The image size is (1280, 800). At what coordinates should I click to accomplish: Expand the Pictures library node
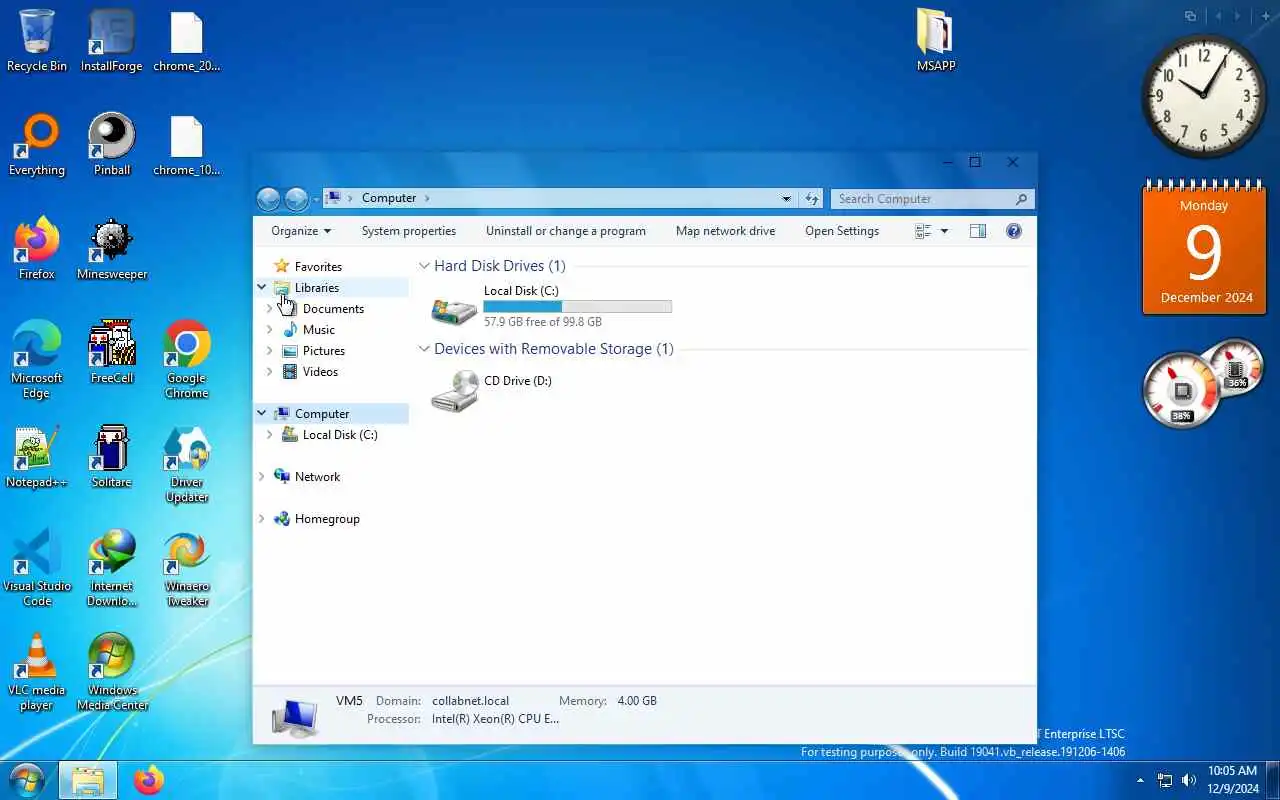pos(269,351)
